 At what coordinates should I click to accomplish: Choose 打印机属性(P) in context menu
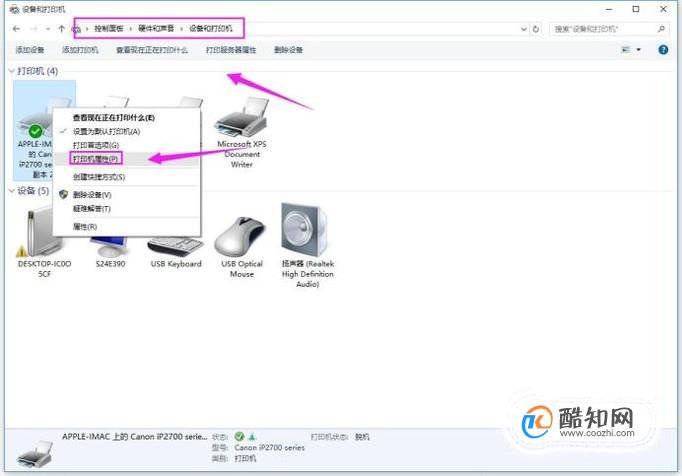pos(127,159)
